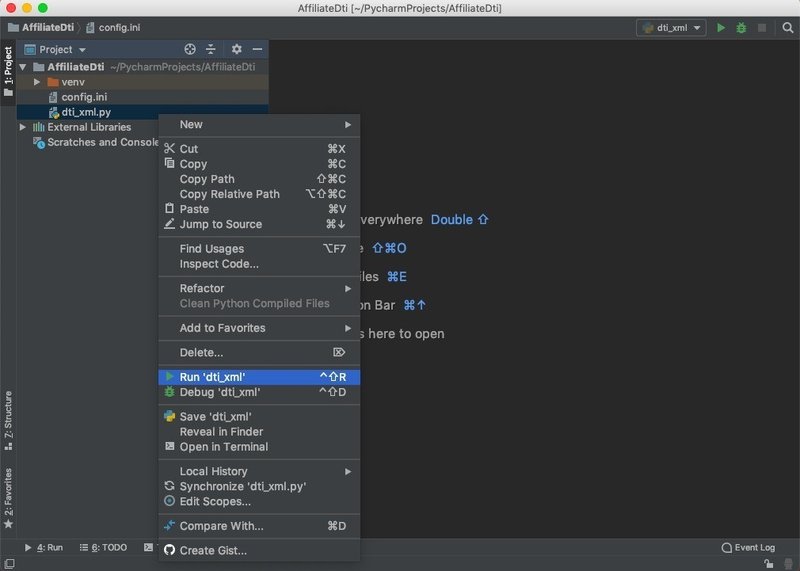Click Create Gist... entry
This screenshot has height=571, width=800.
click(259, 551)
